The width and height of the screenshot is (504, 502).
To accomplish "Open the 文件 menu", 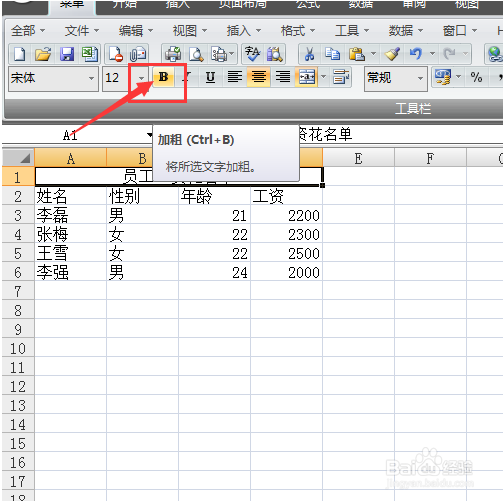I will [x=82, y=31].
